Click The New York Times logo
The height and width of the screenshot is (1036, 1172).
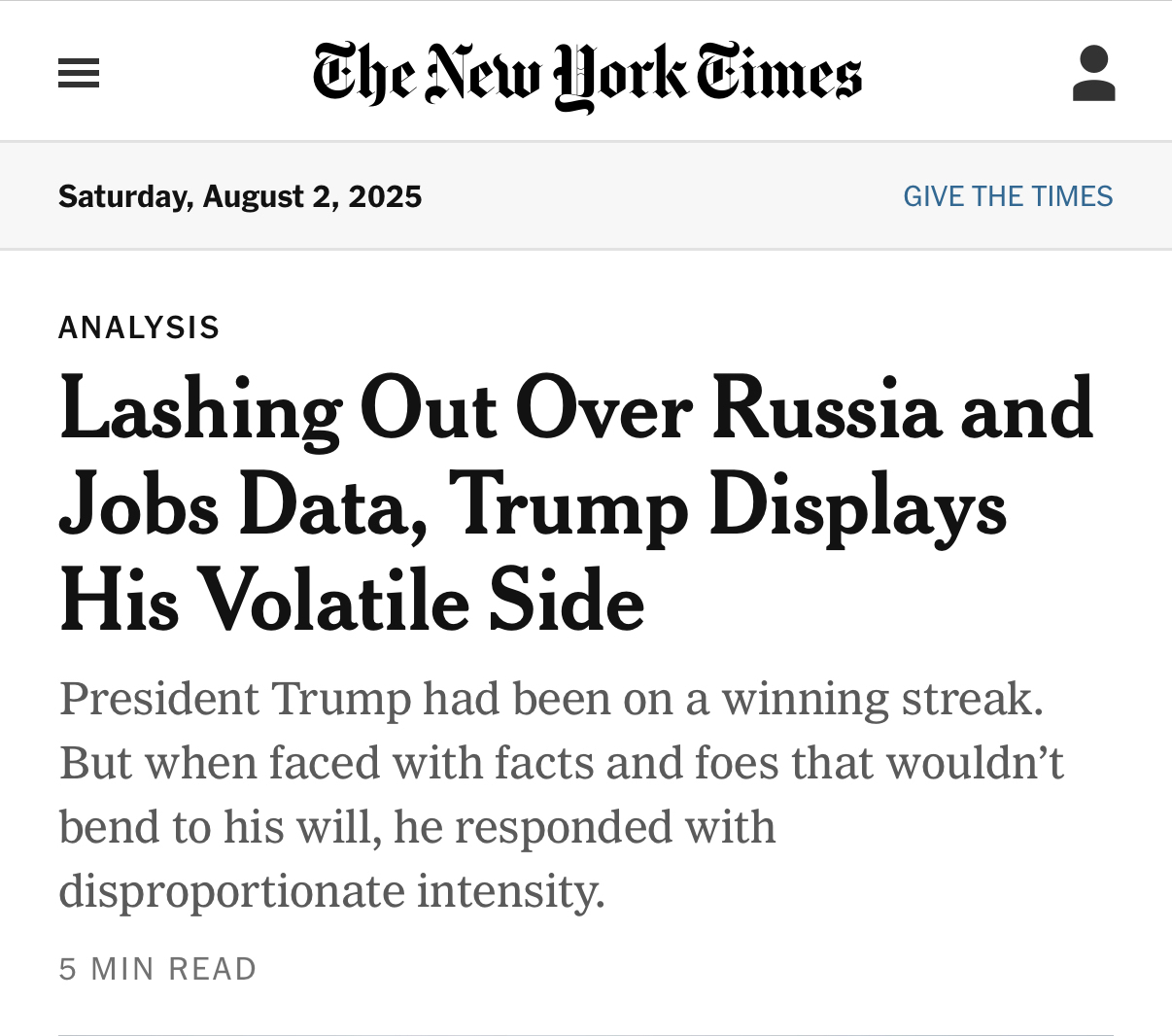pyautogui.click(x=586, y=74)
